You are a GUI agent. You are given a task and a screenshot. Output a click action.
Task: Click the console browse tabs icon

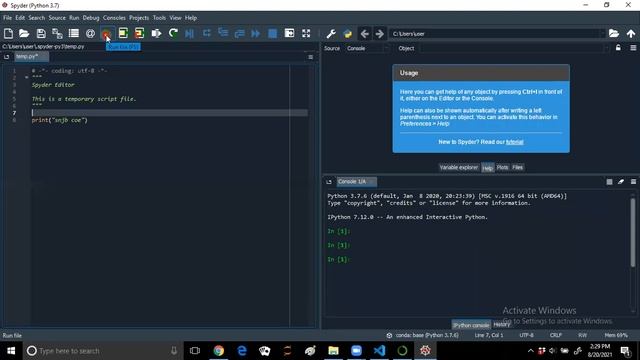329,182
